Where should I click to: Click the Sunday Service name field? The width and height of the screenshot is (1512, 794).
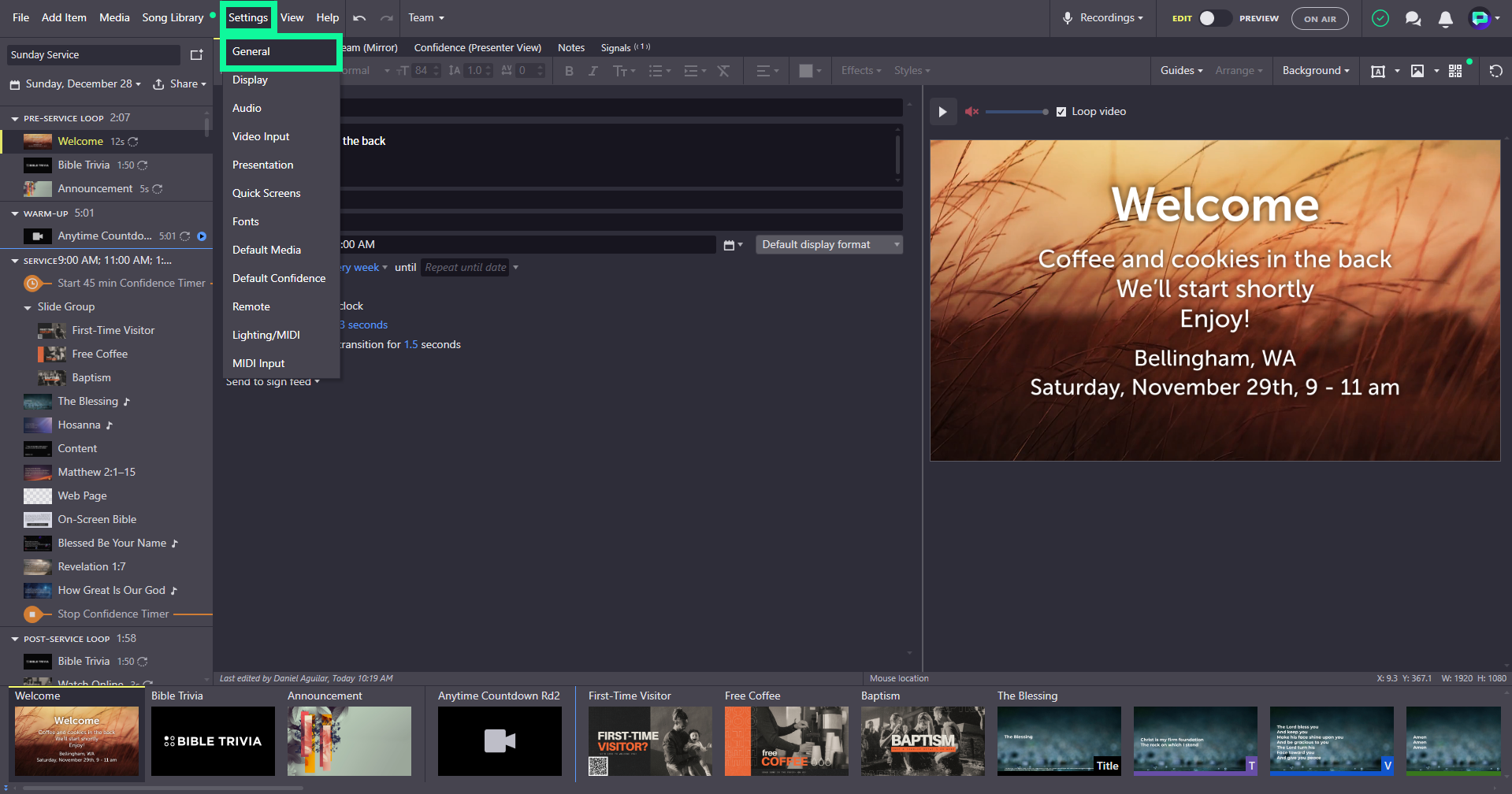pyautogui.click(x=93, y=55)
